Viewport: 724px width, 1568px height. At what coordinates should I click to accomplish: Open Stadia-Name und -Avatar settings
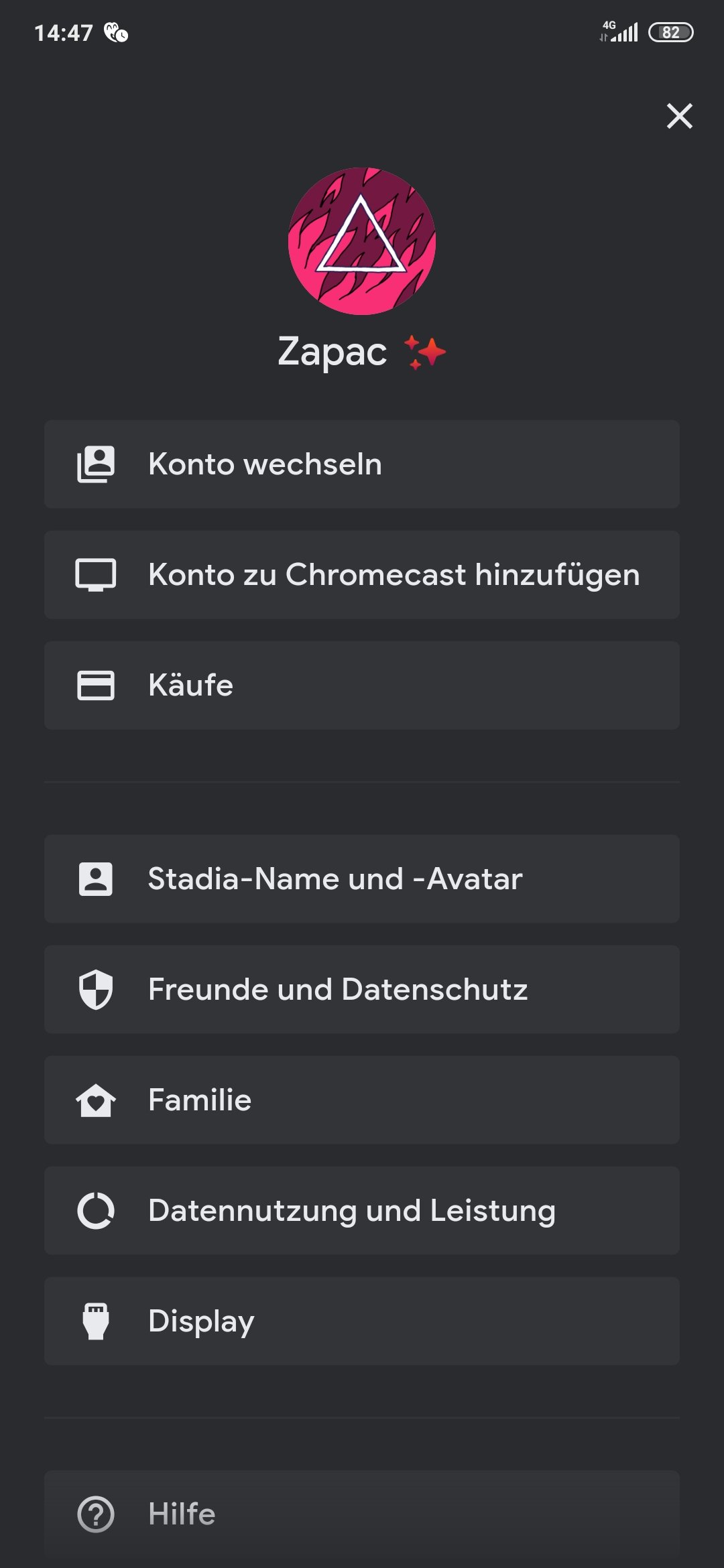point(335,879)
